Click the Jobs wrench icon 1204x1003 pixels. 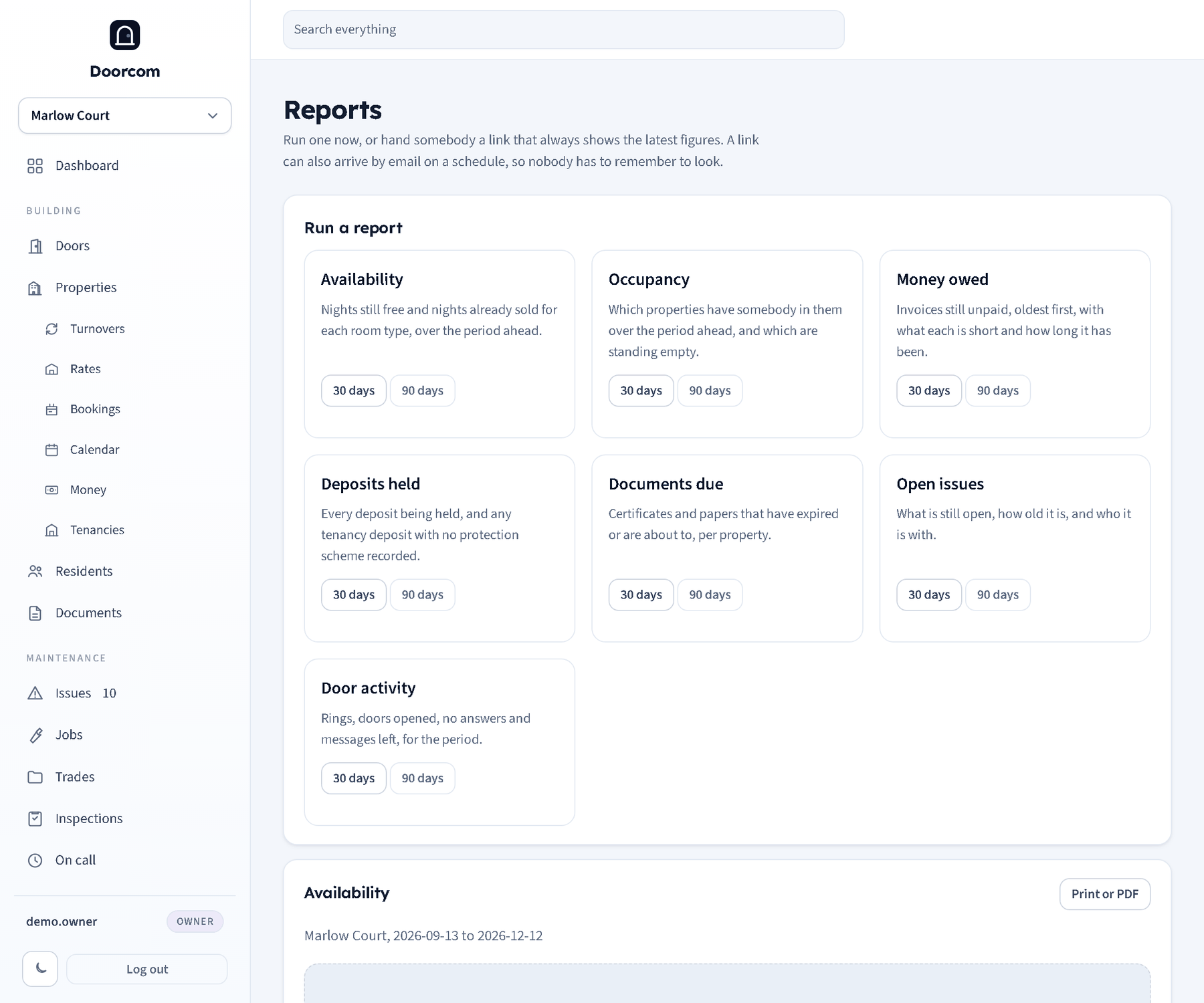(35, 736)
